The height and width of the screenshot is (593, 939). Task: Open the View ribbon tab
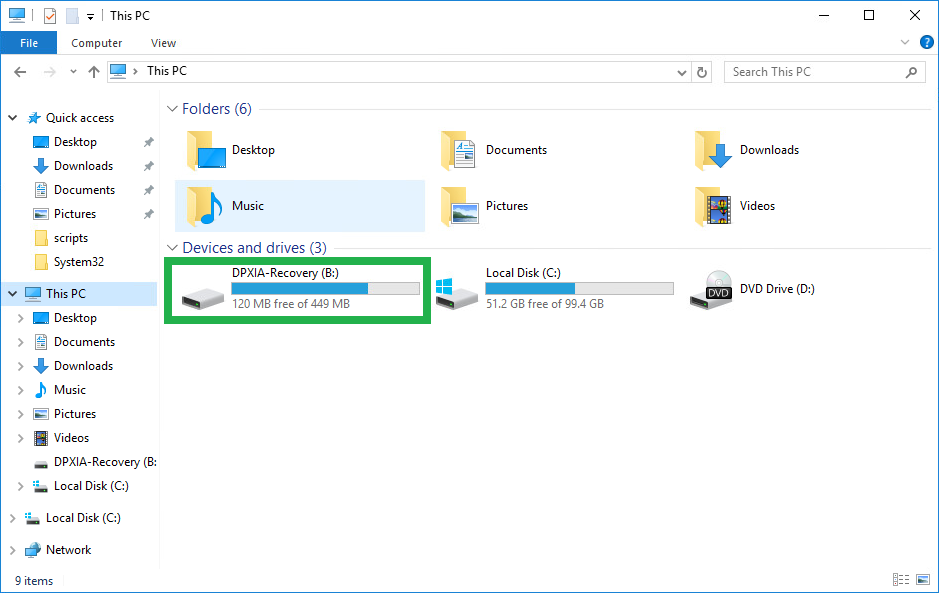click(163, 43)
